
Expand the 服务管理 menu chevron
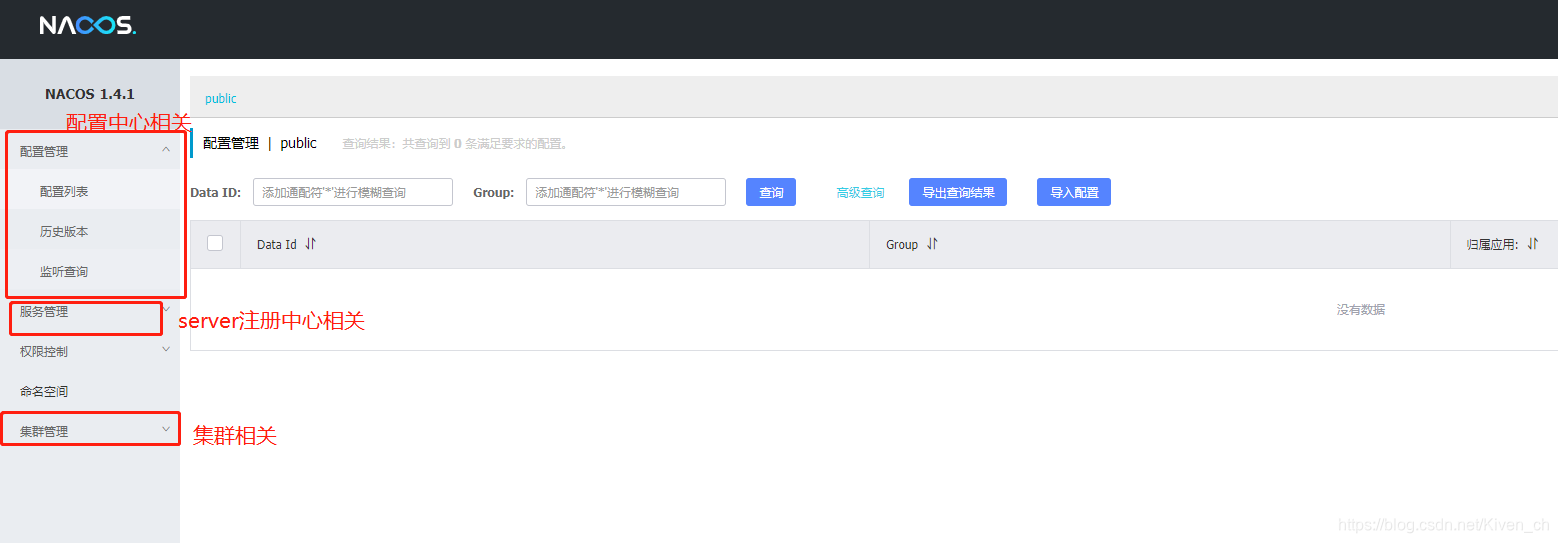166,309
